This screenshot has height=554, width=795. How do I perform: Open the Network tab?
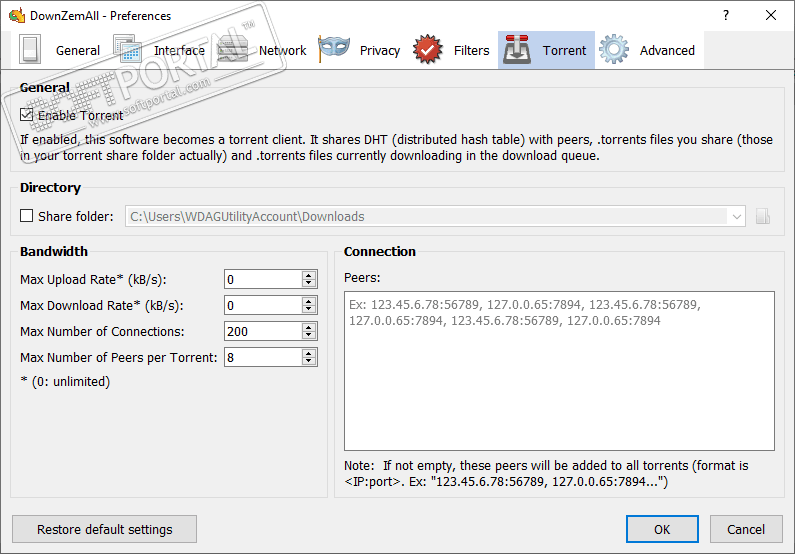262,50
